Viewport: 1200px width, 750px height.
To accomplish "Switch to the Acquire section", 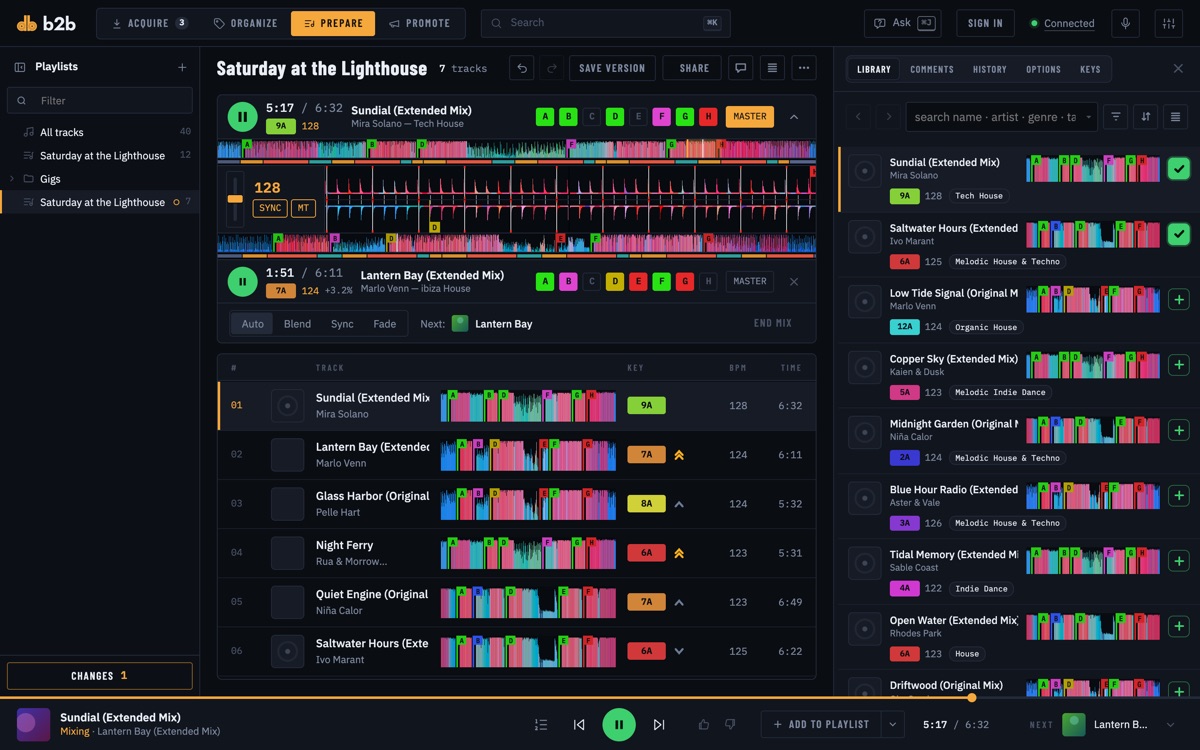I will click(149, 23).
